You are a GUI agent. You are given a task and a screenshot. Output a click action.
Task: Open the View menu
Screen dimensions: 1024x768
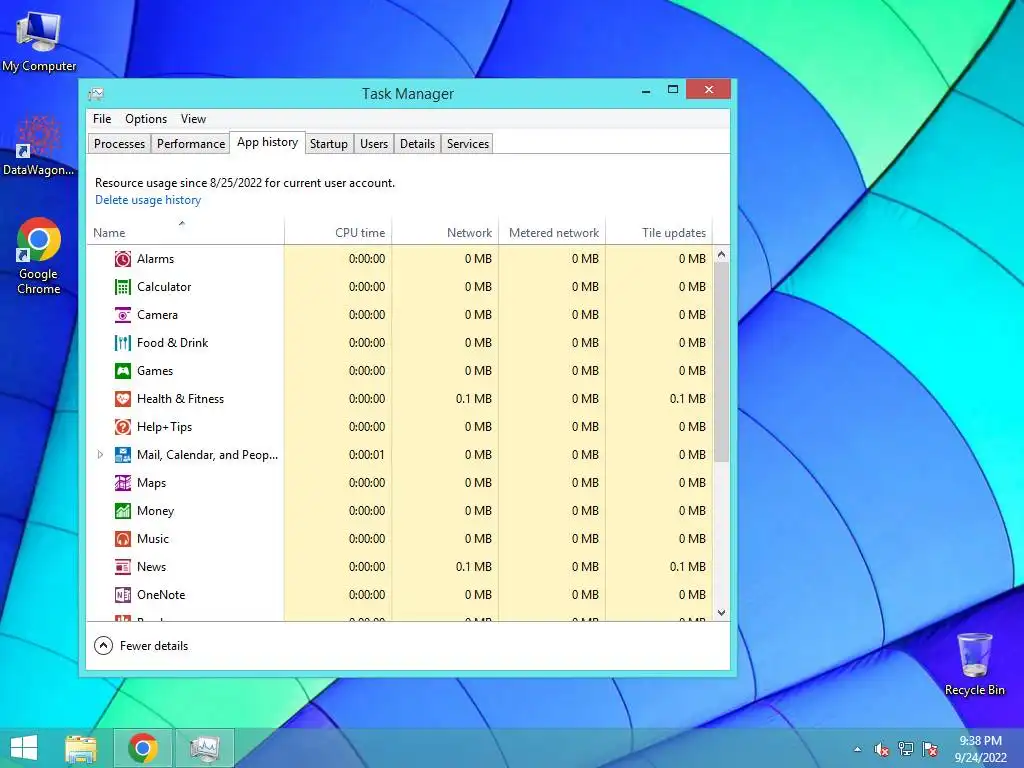pyautogui.click(x=193, y=119)
